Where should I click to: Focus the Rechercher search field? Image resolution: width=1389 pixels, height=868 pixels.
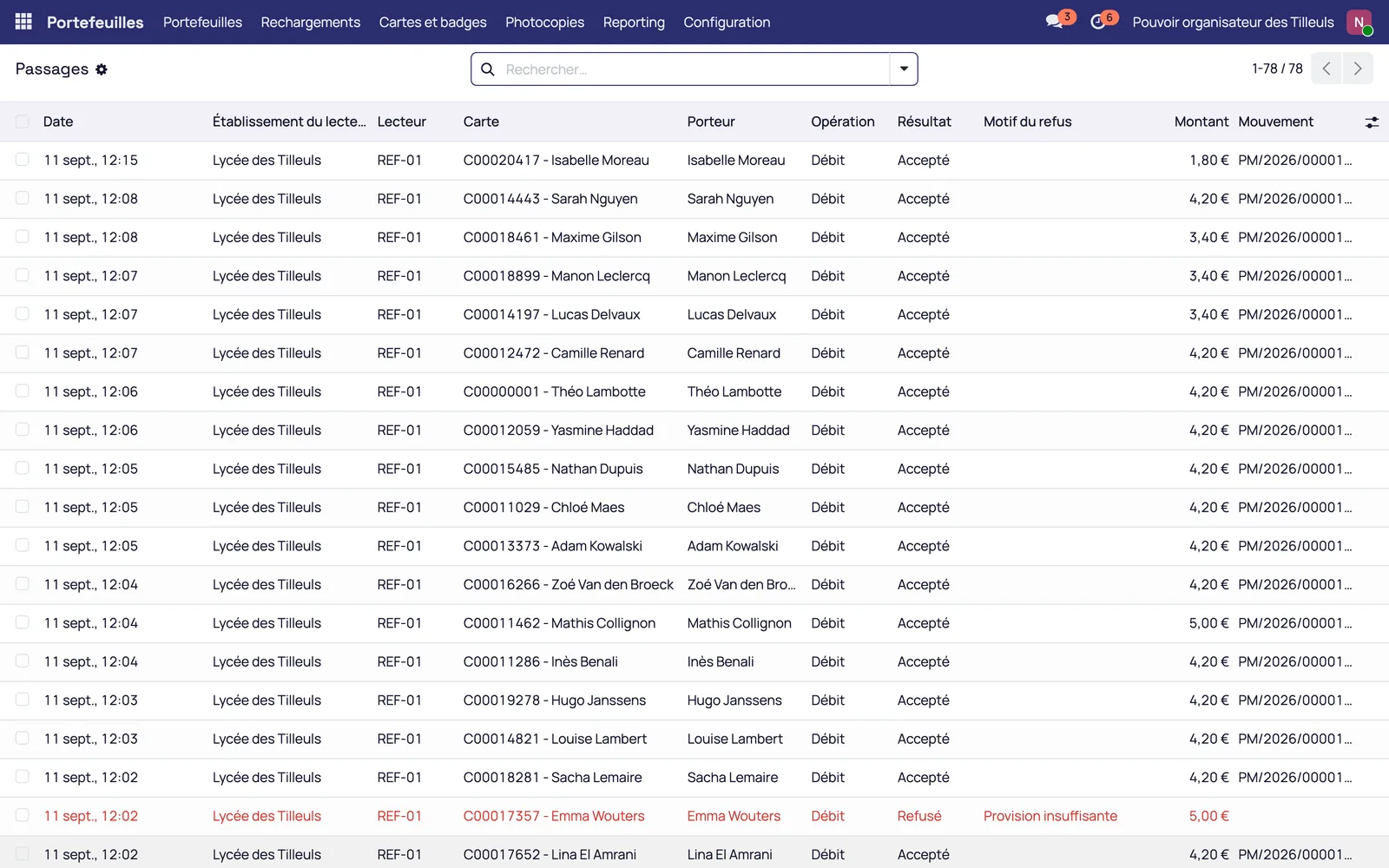(x=694, y=69)
